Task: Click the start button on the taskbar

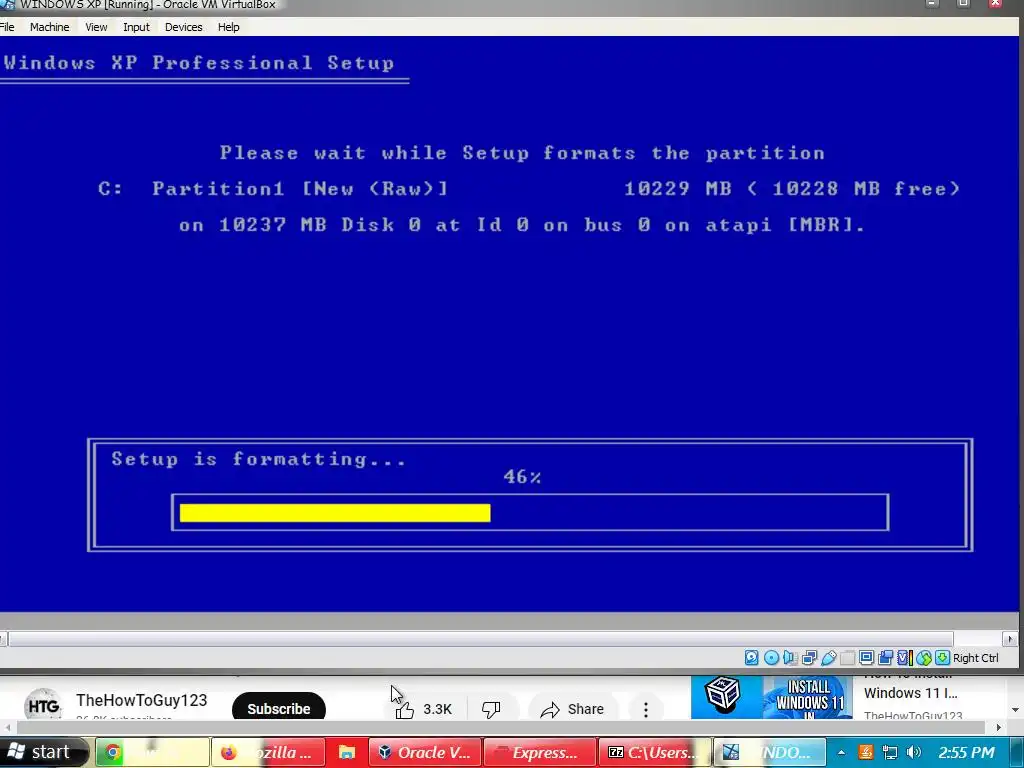Action: (x=43, y=752)
